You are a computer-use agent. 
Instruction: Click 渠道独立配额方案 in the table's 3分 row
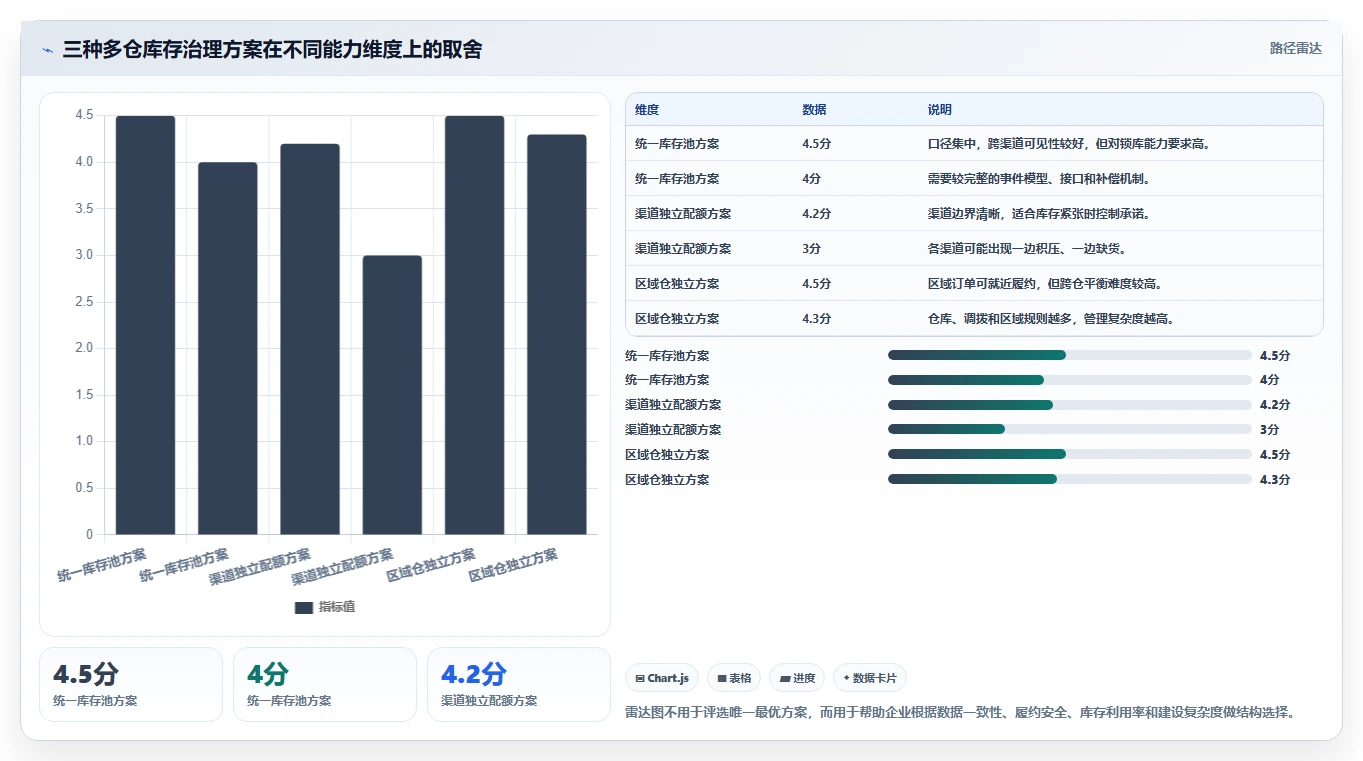tap(683, 249)
